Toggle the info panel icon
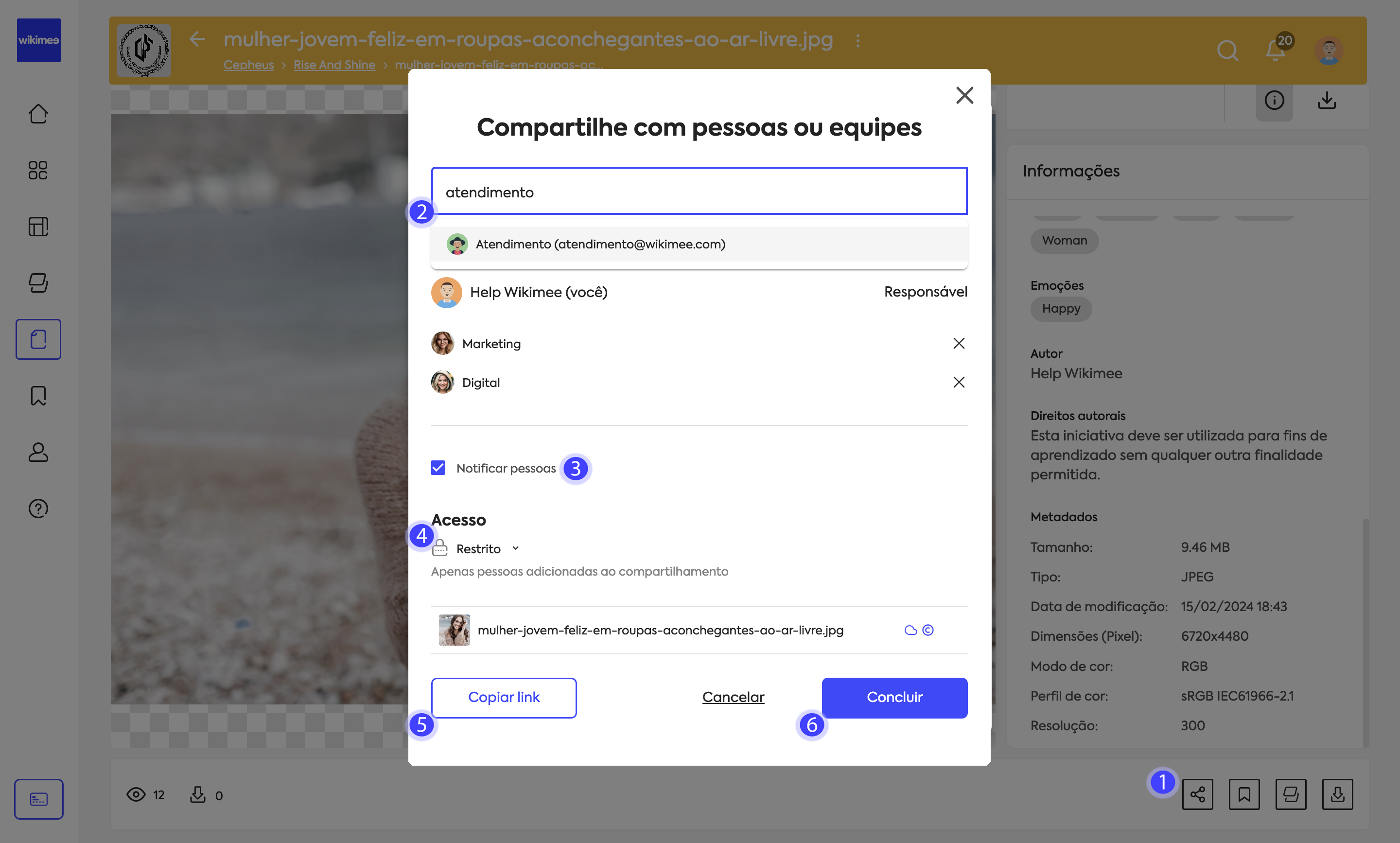Viewport: 1400px width, 843px height. (1274, 101)
